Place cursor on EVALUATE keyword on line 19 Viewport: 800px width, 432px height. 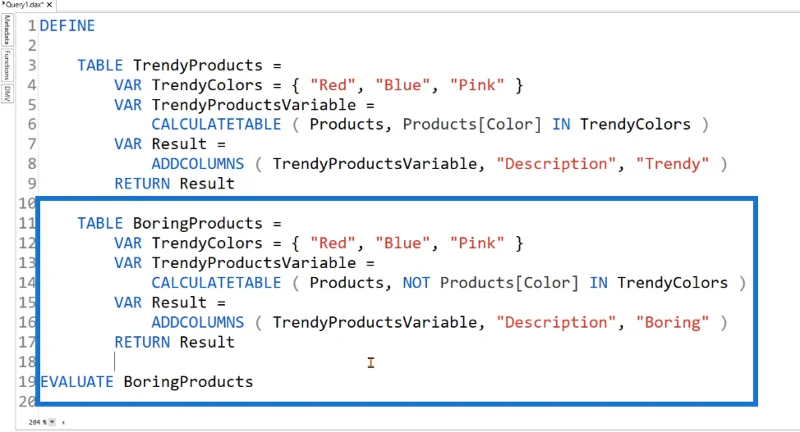(77, 382)
